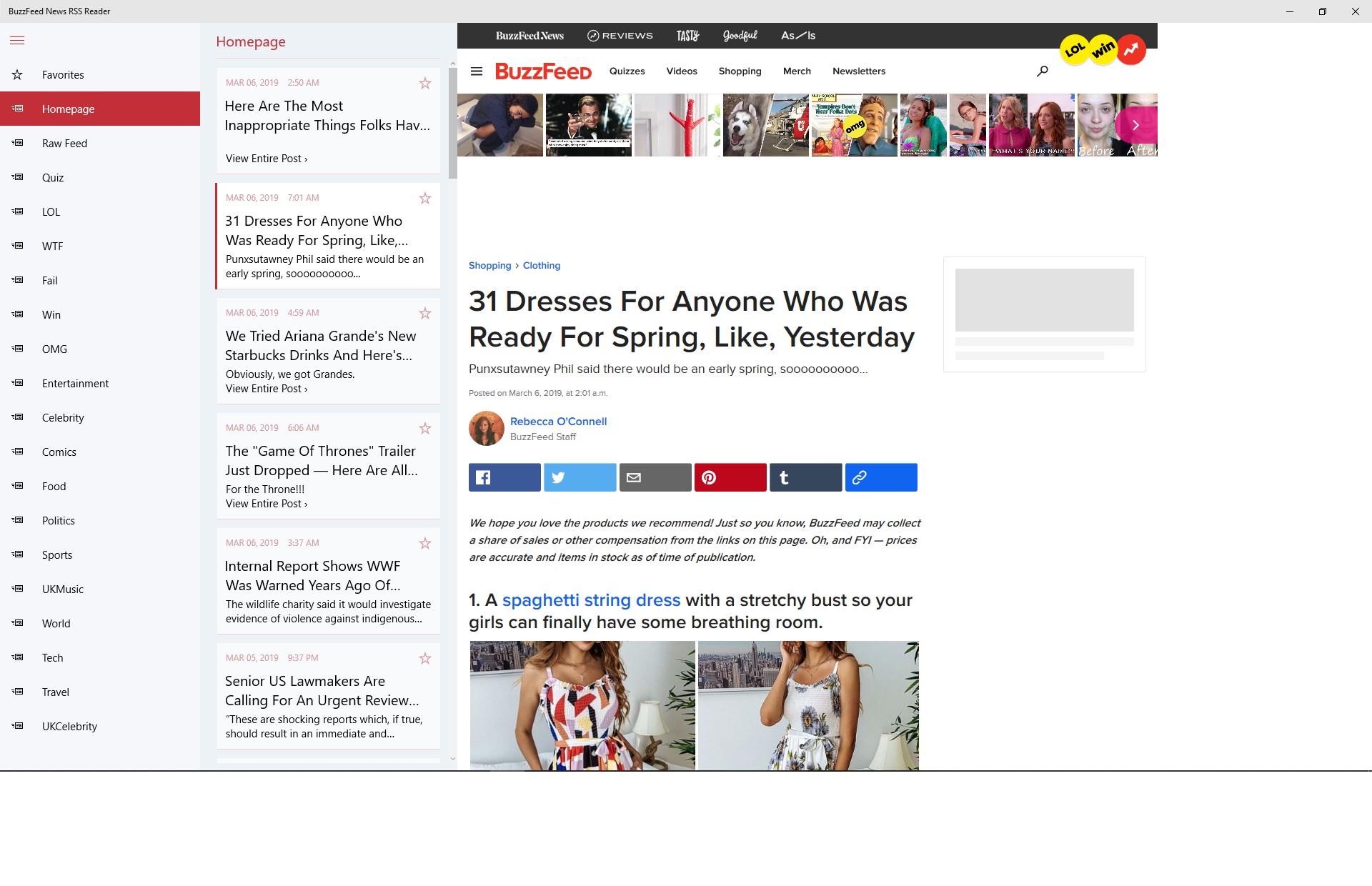Follow the spaghetti string dress link
This screenshot has width=1372, height=886.
coord(591,600)
